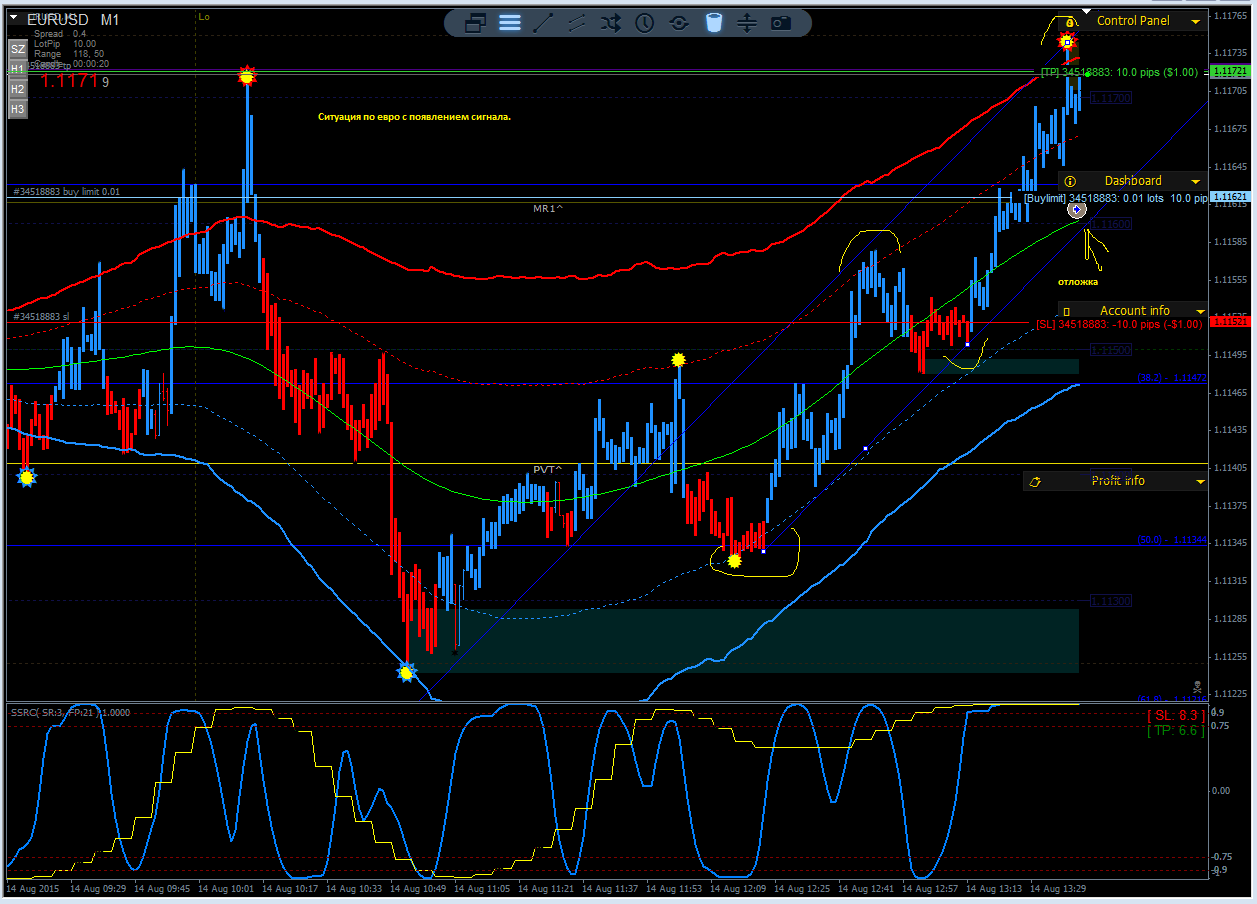Open the clock tool in toolbar
This screenshot has width=1257, height=904.
pos(645,23)
